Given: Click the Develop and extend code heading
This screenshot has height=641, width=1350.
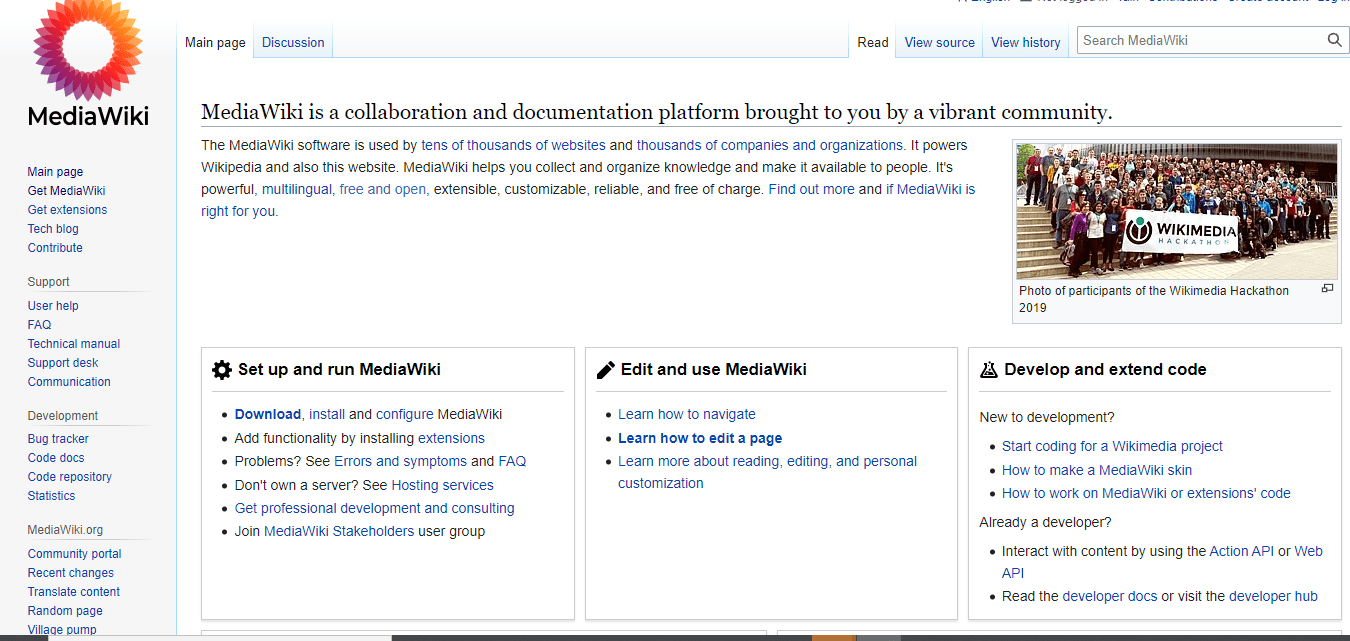Looking at the screenshot, I should point(1105,369).
